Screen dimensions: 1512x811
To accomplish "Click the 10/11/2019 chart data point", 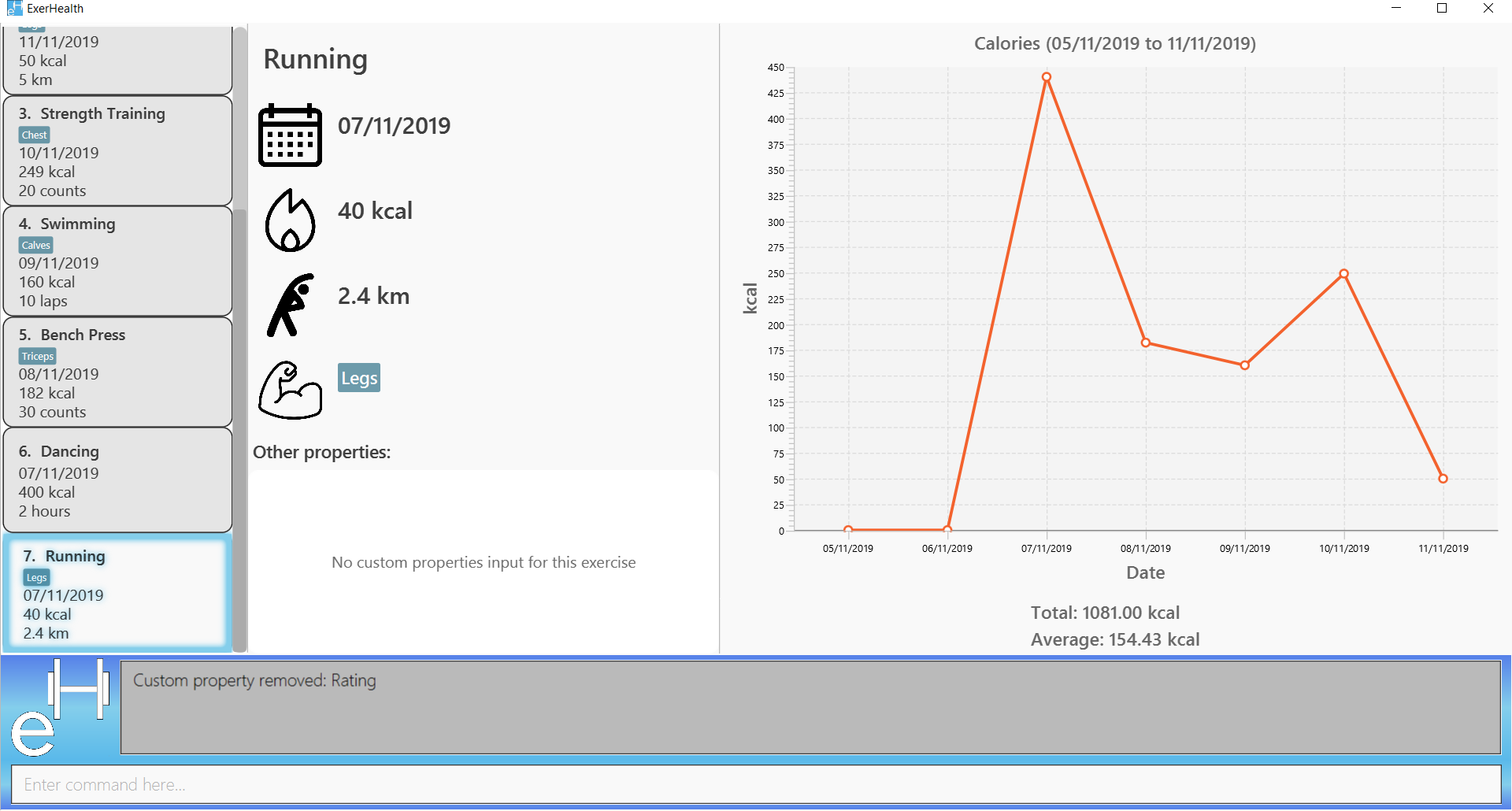I will tap(1344, 274).
